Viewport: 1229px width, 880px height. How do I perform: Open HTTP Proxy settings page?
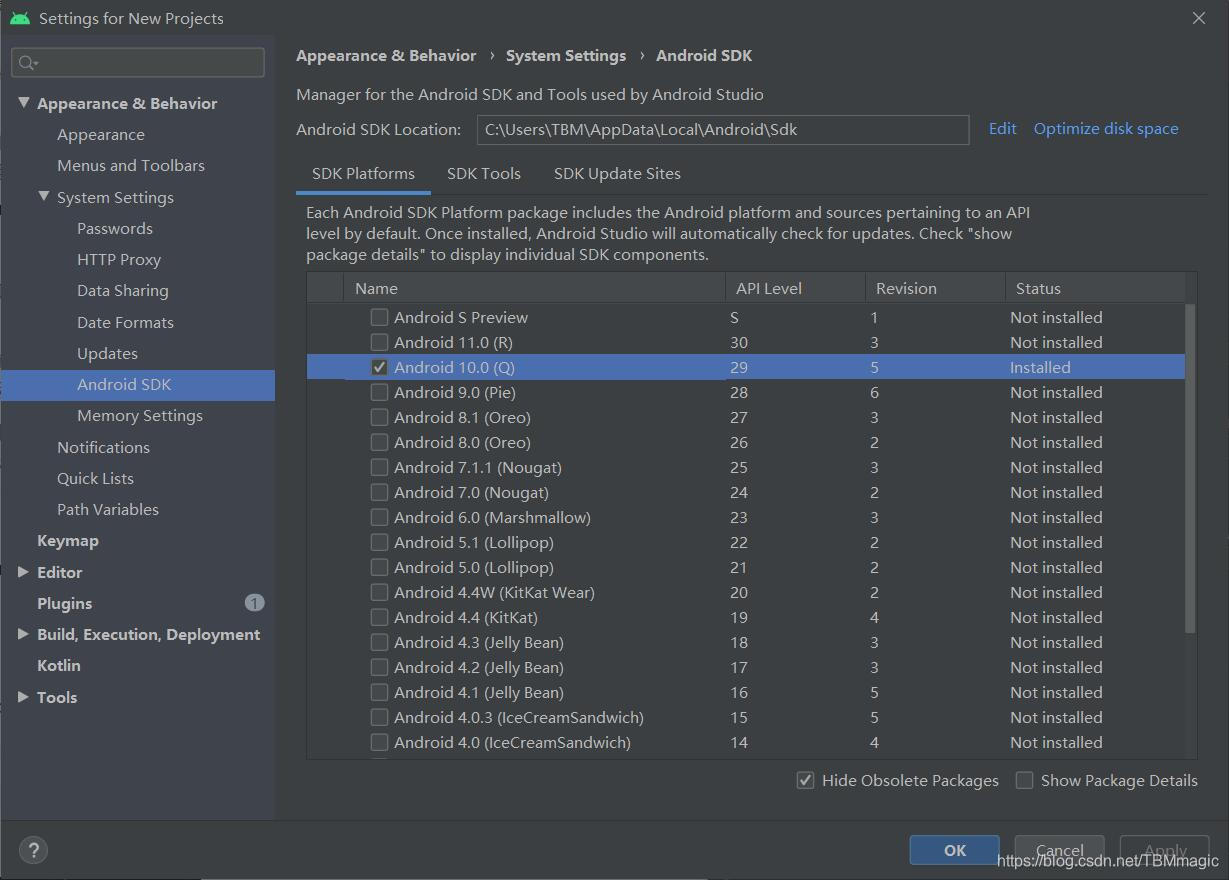click(119, 259)
